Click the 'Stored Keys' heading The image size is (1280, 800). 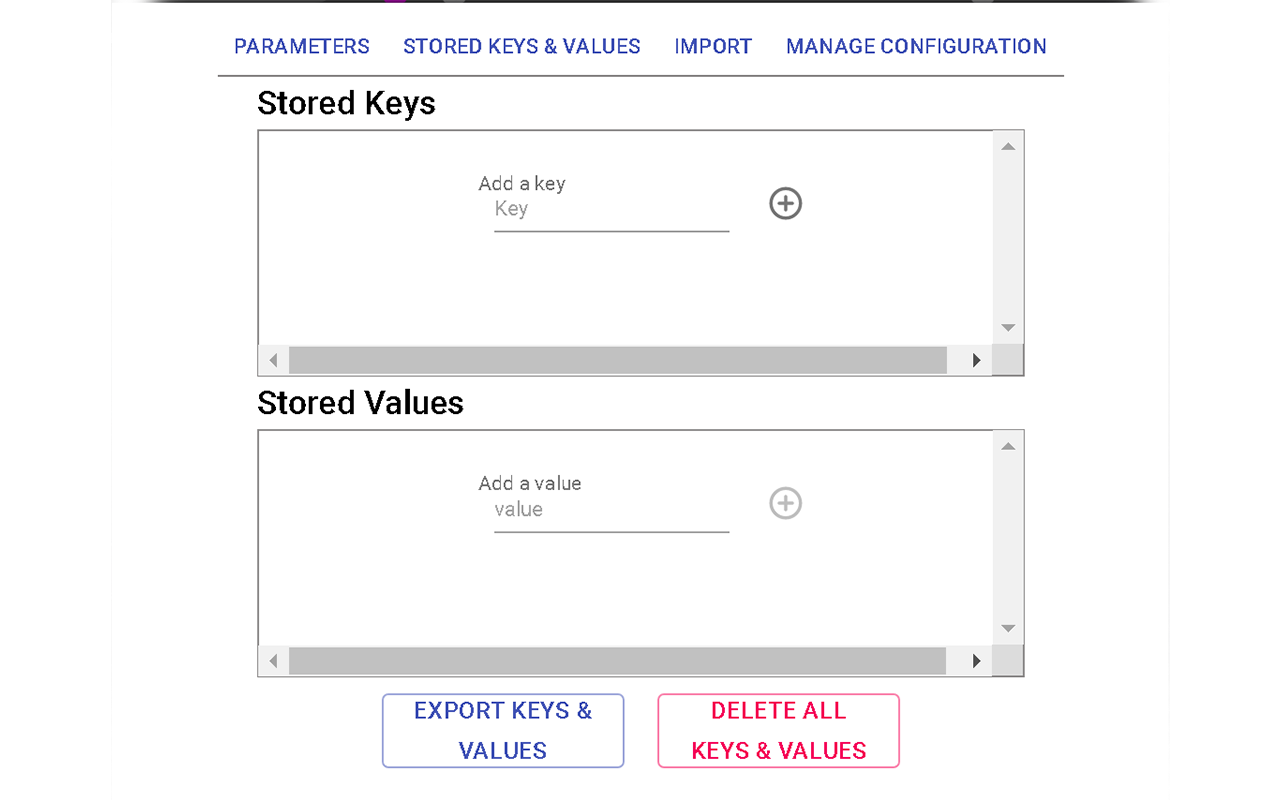[x=346, y=103]
